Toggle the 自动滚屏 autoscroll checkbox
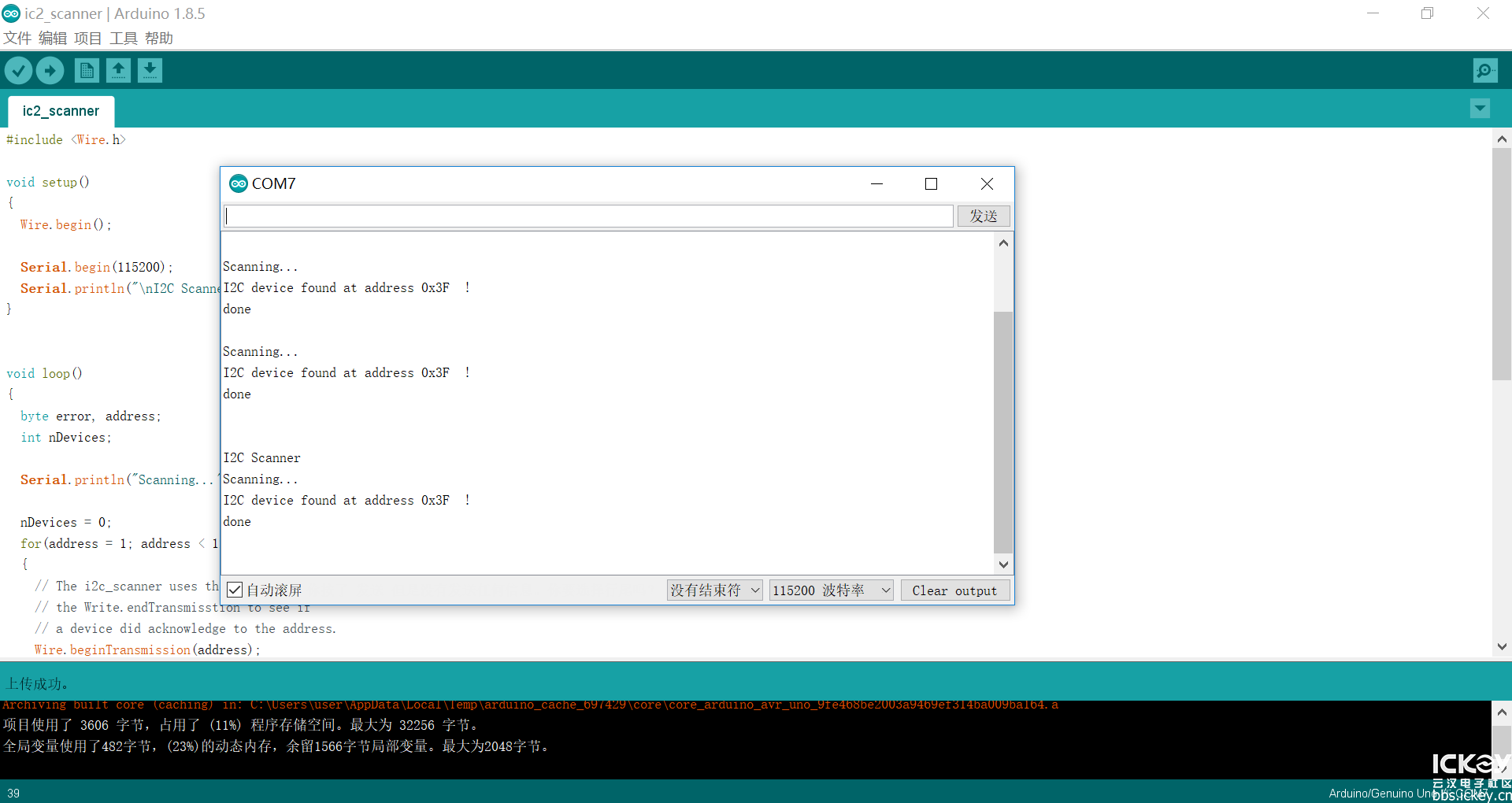Screen dimensions: 1512x803 235,590
